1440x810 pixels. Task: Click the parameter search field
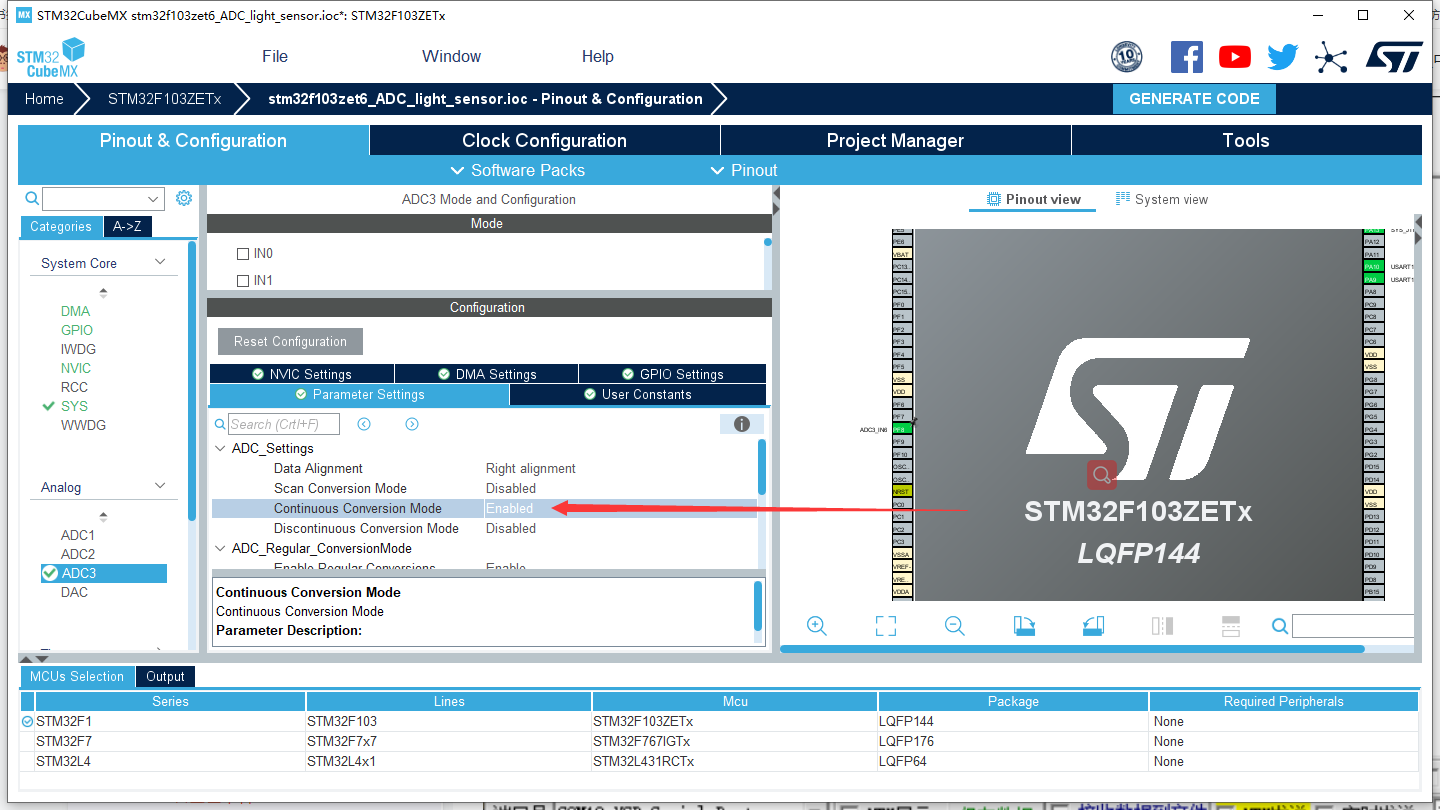(x=284, y=424)
